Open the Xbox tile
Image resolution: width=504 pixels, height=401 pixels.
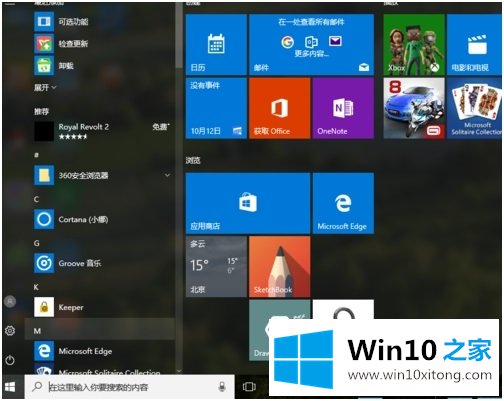click(414, 44)
